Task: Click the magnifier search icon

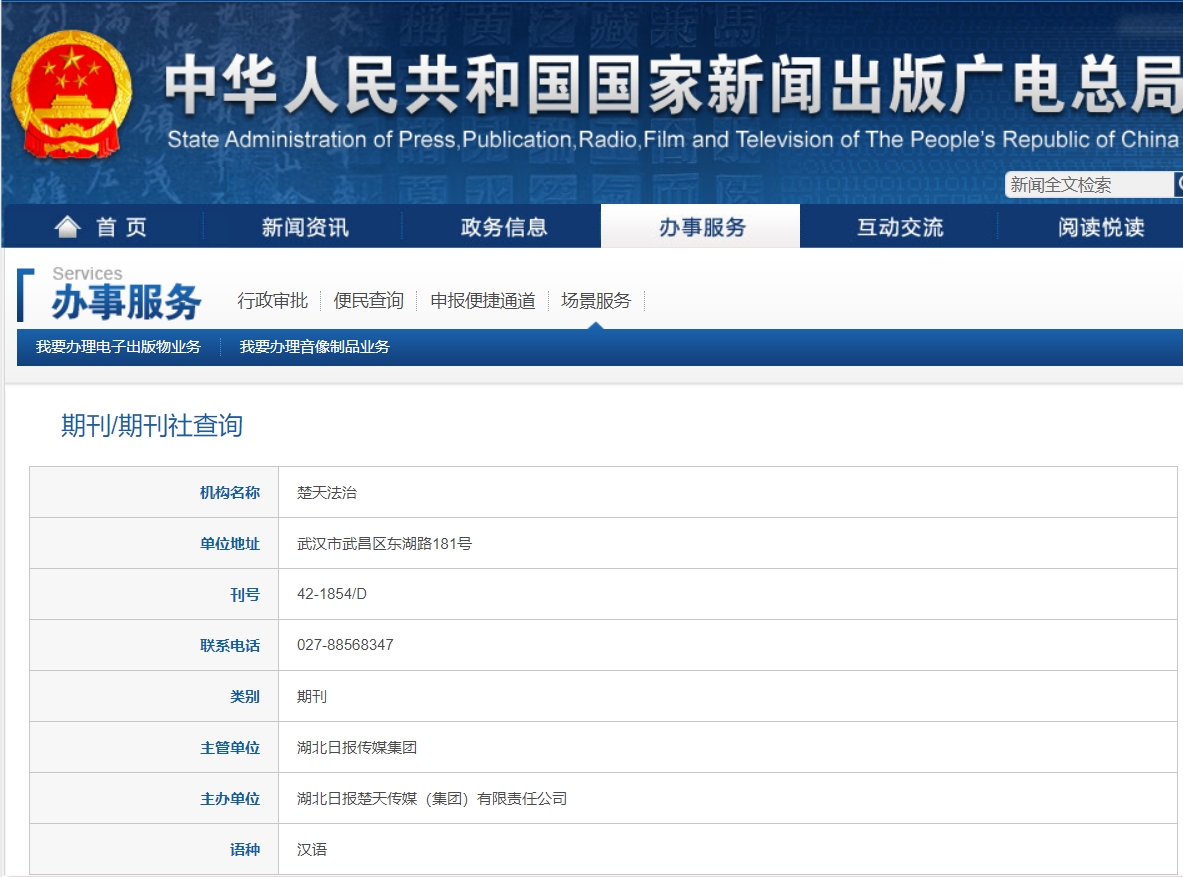Action: click(1178, 185)
